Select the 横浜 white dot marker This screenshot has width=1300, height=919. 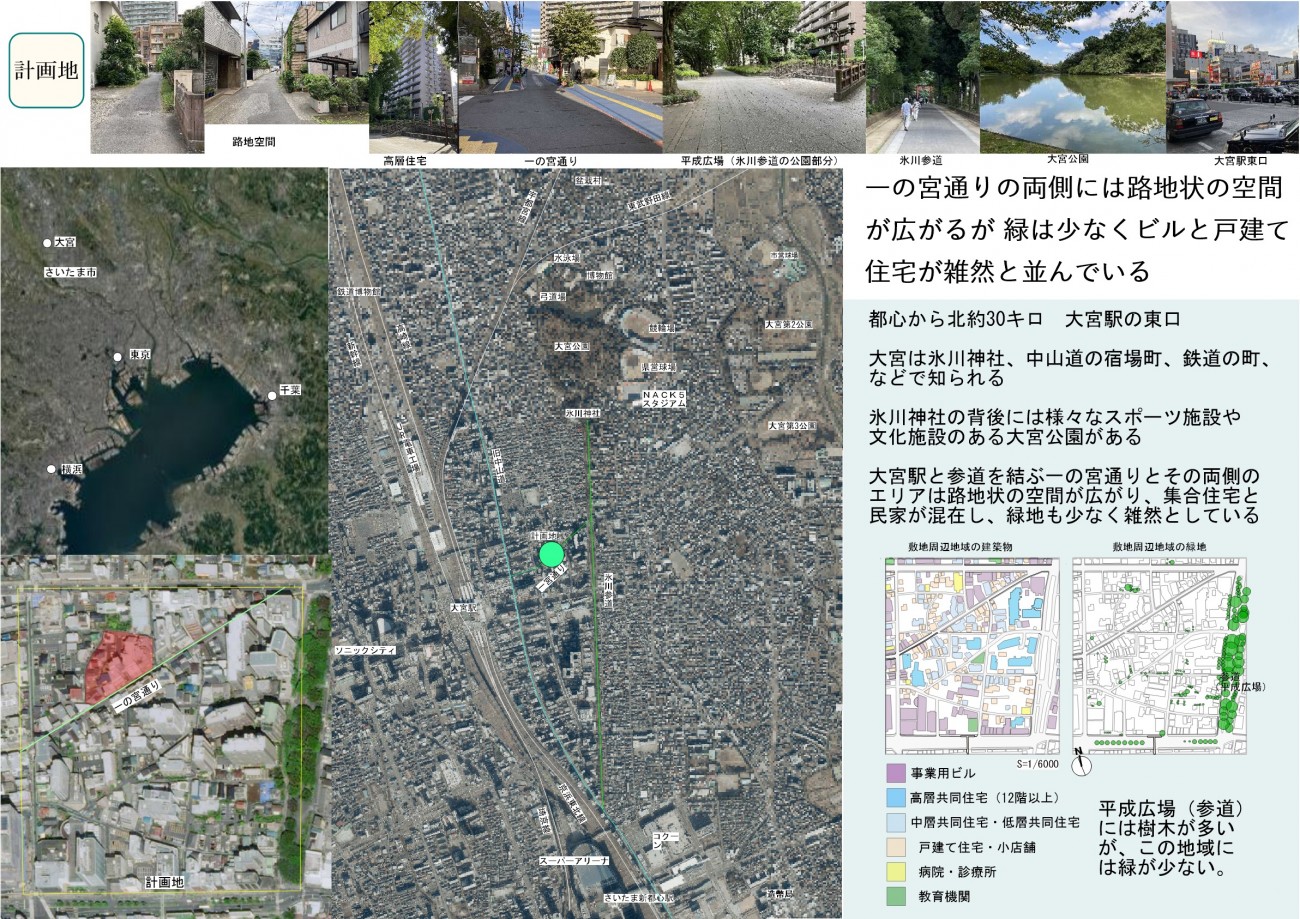coord(50,468)
